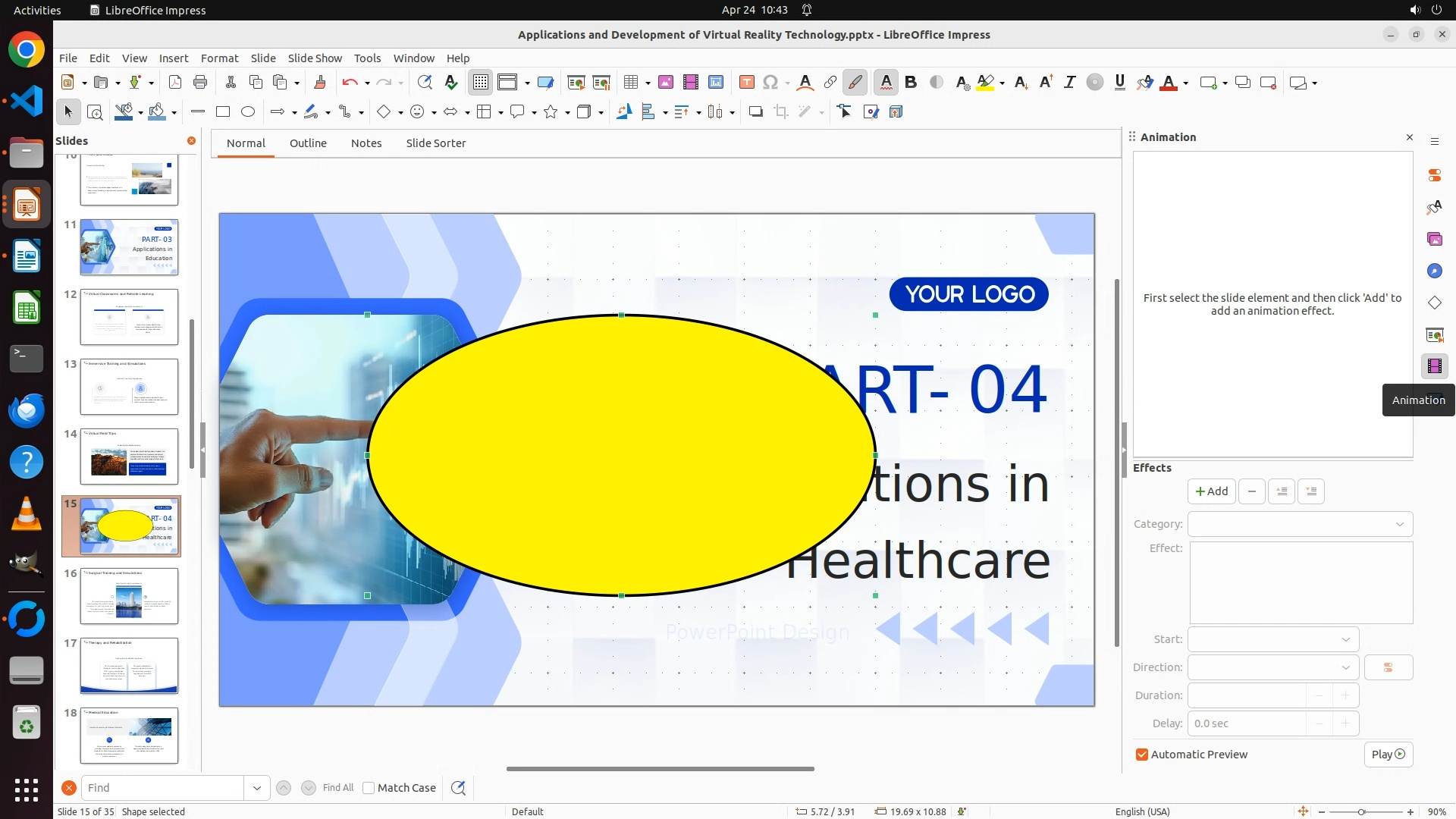1456x819 pixels.
Task: Click the Bold formatting icon
Action: [x=911, y=83]
